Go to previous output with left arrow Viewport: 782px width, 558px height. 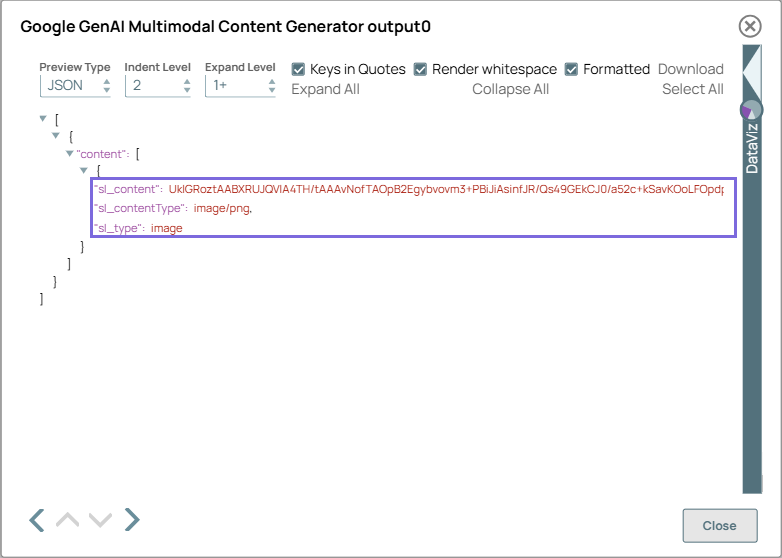pos(37,520)
